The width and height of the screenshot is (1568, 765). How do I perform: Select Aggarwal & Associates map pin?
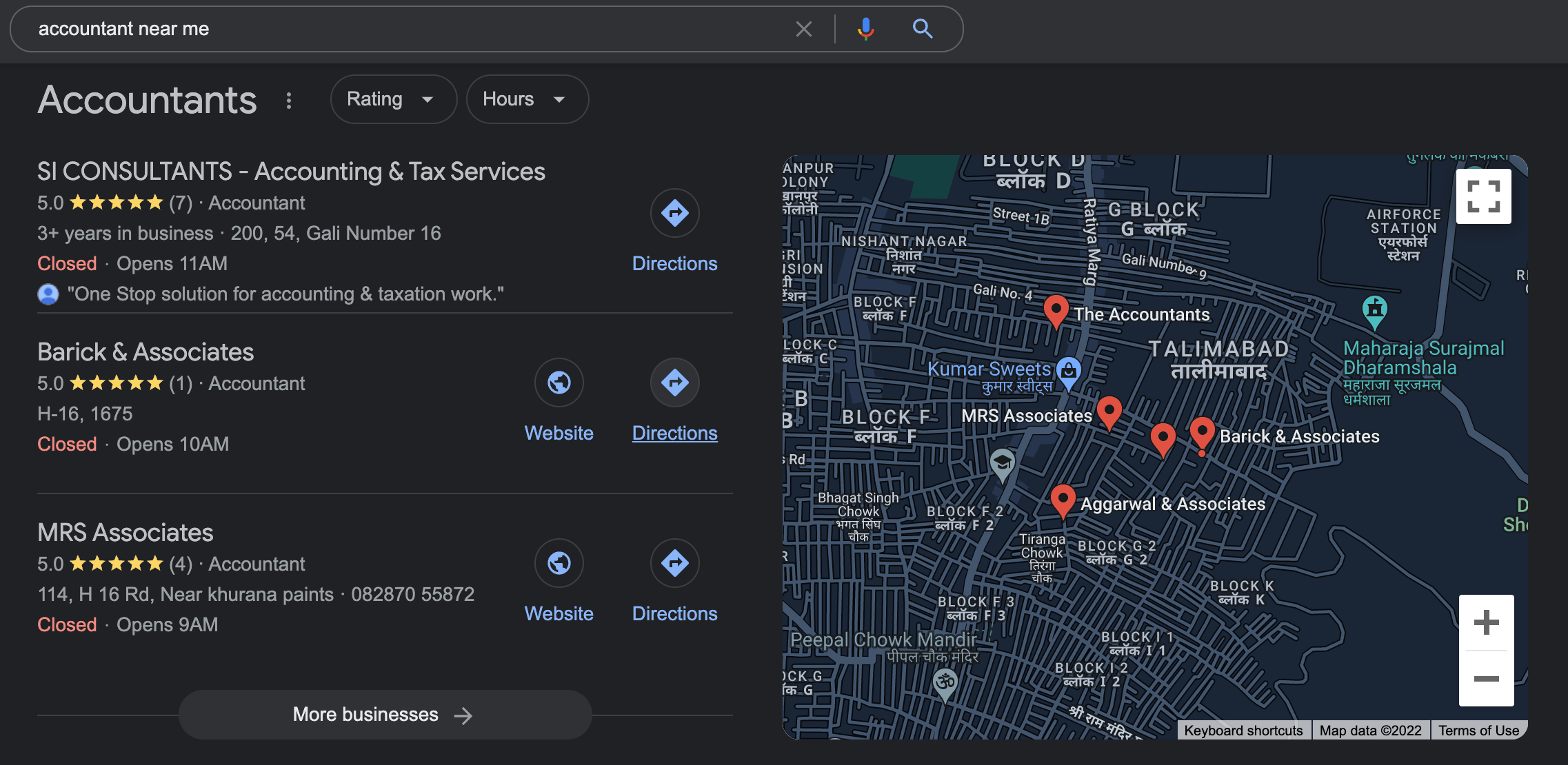(x=1063, y=499)
